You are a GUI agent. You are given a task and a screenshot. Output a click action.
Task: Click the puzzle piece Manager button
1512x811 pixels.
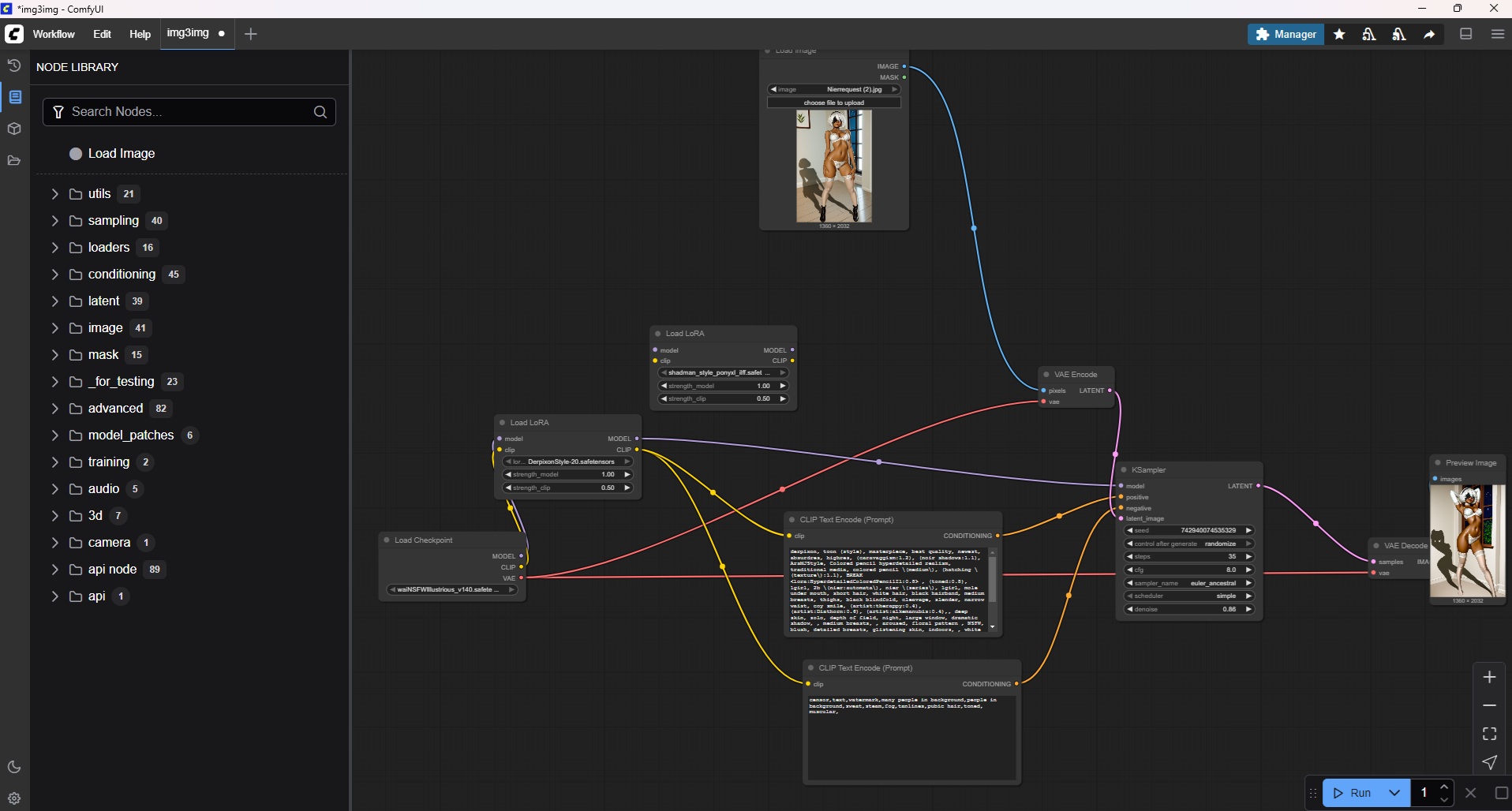pos(1286,34)
